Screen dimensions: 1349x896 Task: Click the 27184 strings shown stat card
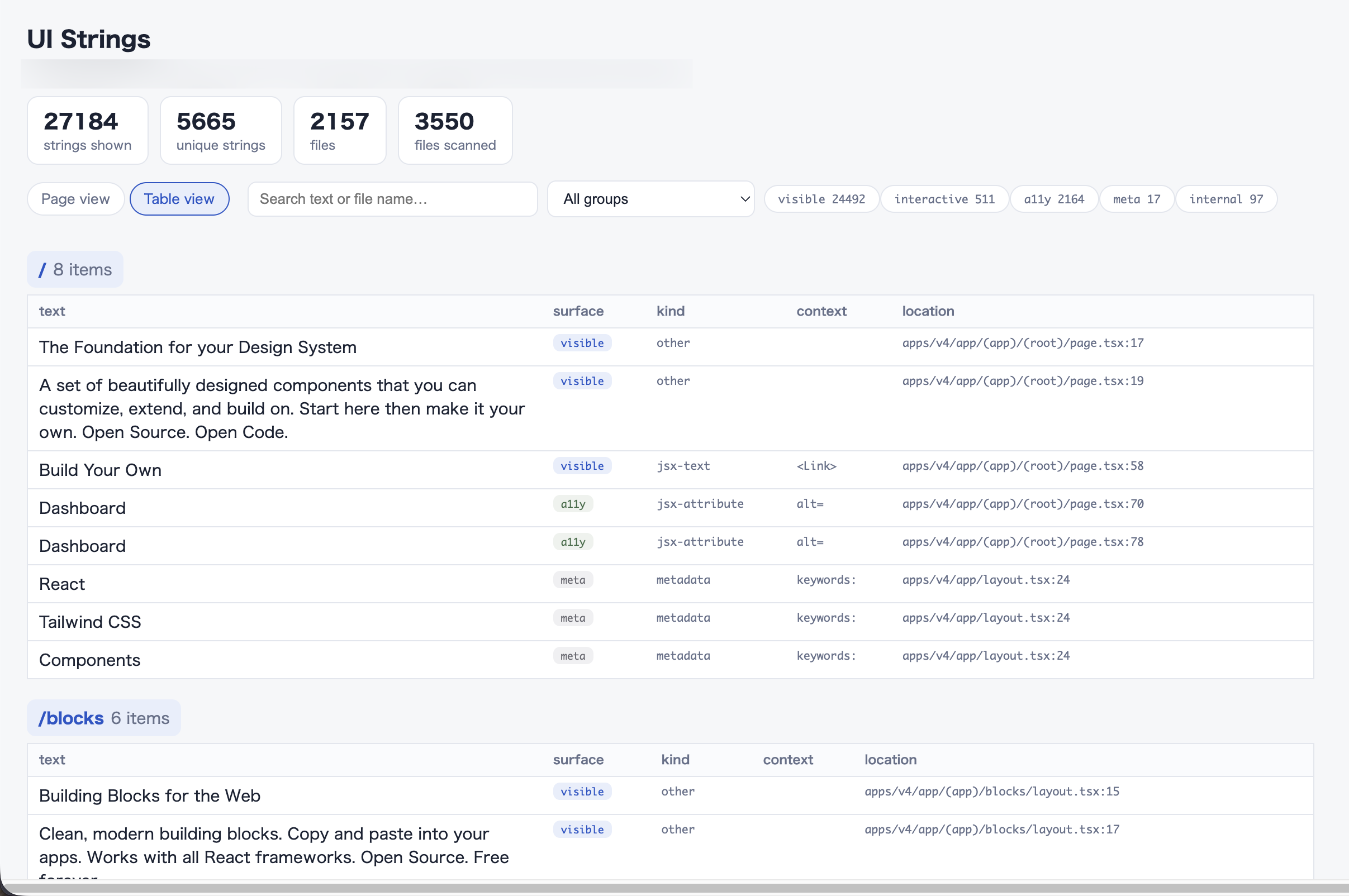tap(88, 130)
